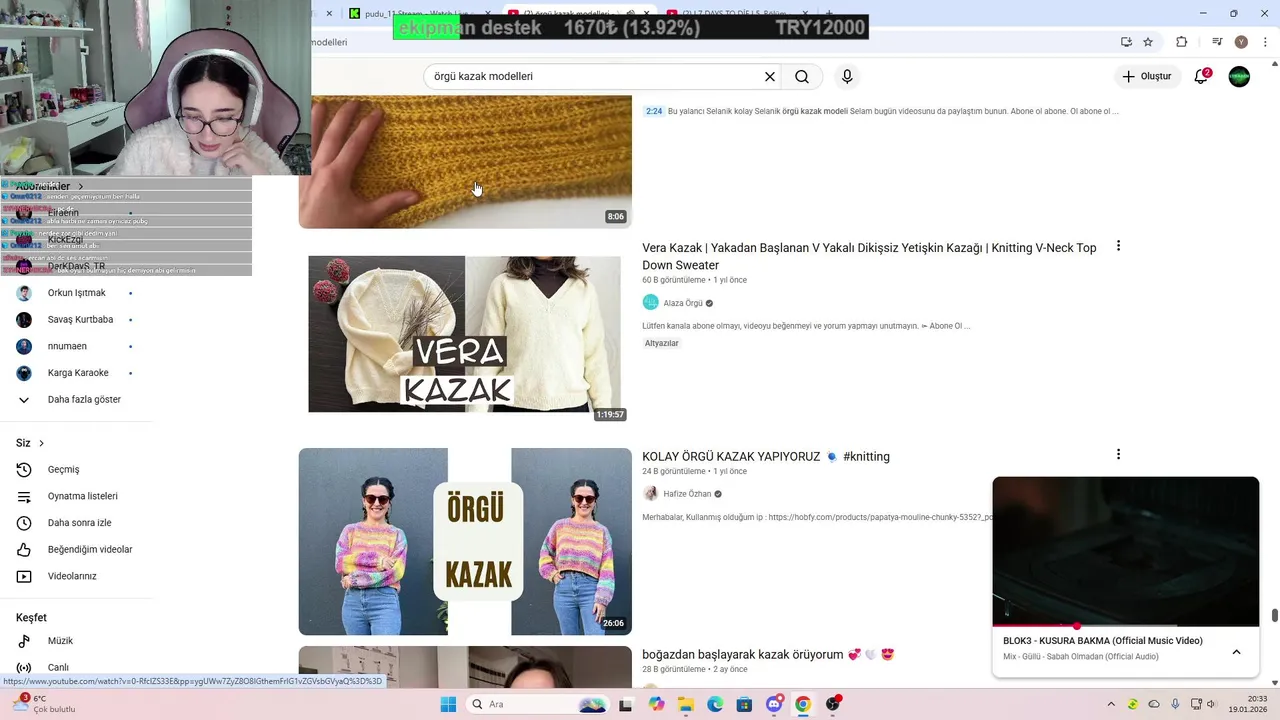Screen dimensions: 1280x720
Task: Open KOLAY ÖRGÜ KAZAK YAPIYORUZ video title
Action: (x=766, y=456)
